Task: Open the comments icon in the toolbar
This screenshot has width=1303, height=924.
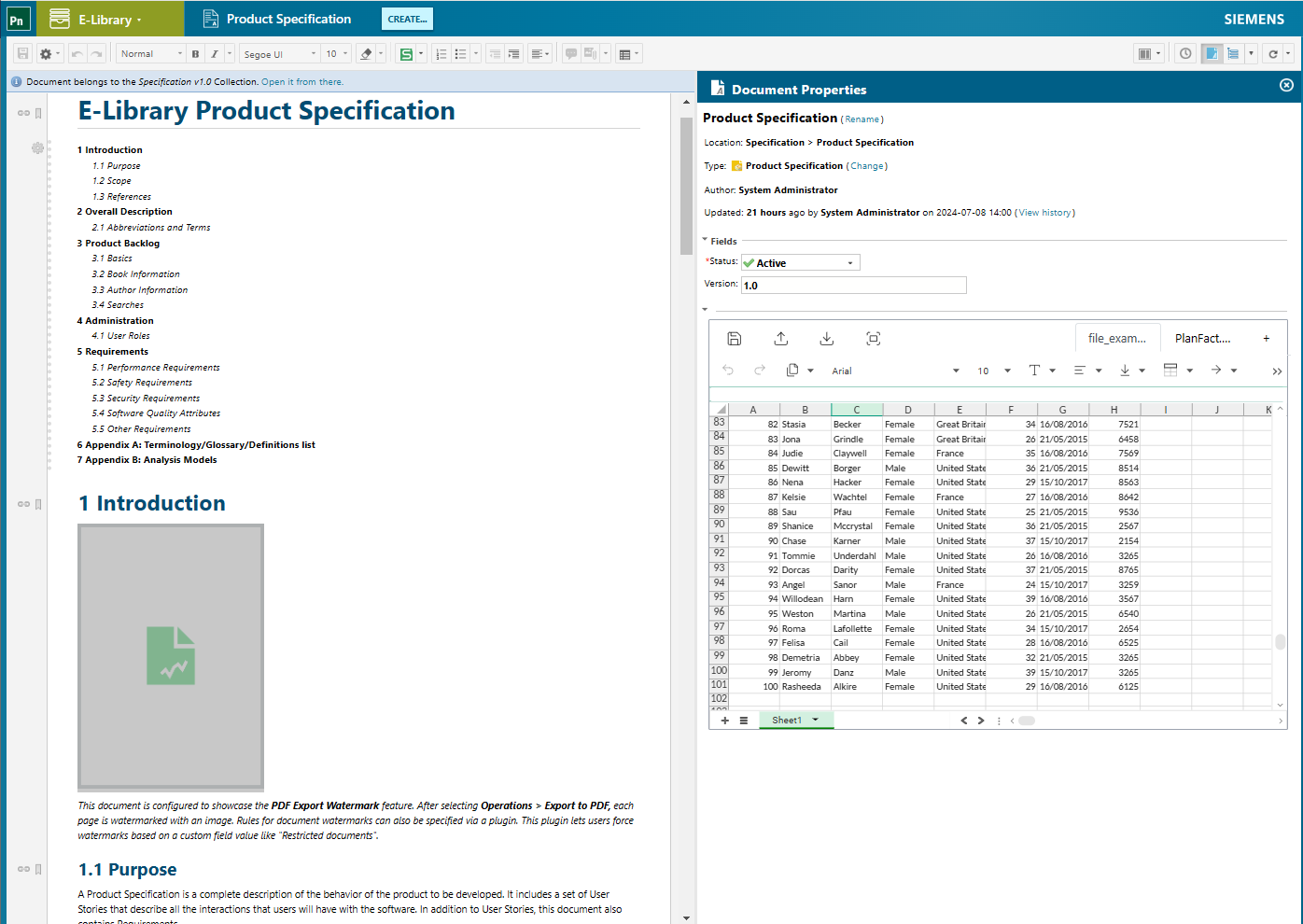Action: (x=570, y=53)
